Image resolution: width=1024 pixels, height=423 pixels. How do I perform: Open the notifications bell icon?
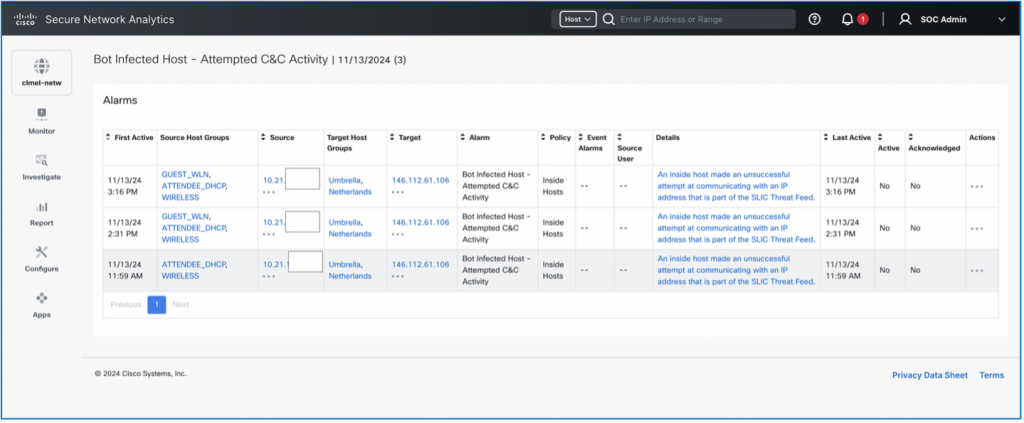[847, 19]
